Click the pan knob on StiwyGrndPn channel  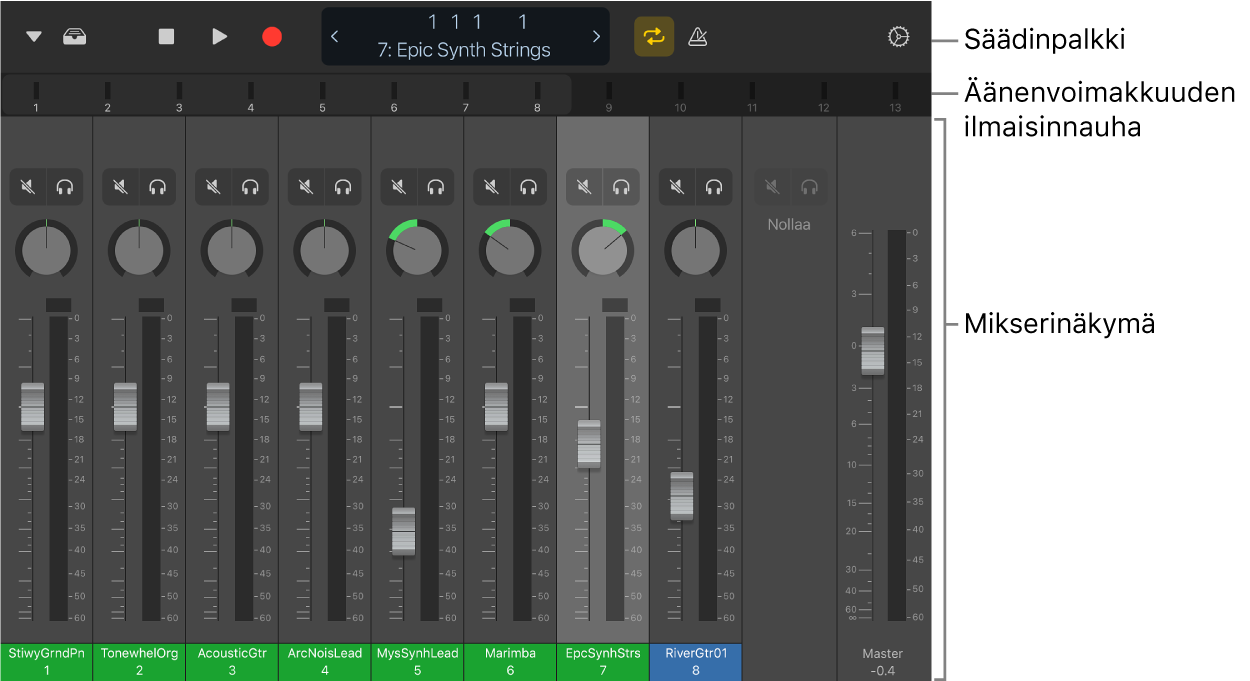point(46,250)
